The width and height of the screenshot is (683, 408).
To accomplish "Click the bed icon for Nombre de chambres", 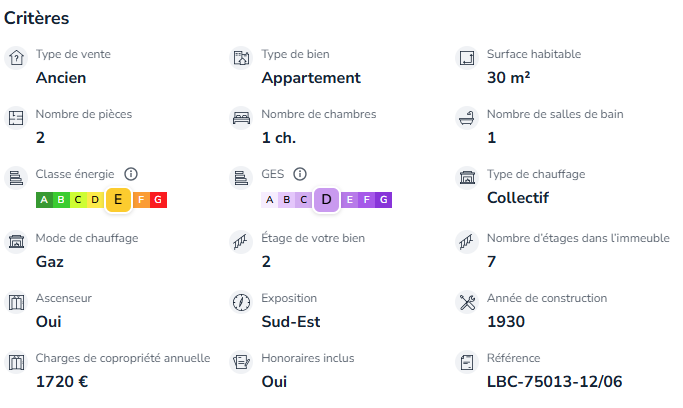I will point(241,119).
